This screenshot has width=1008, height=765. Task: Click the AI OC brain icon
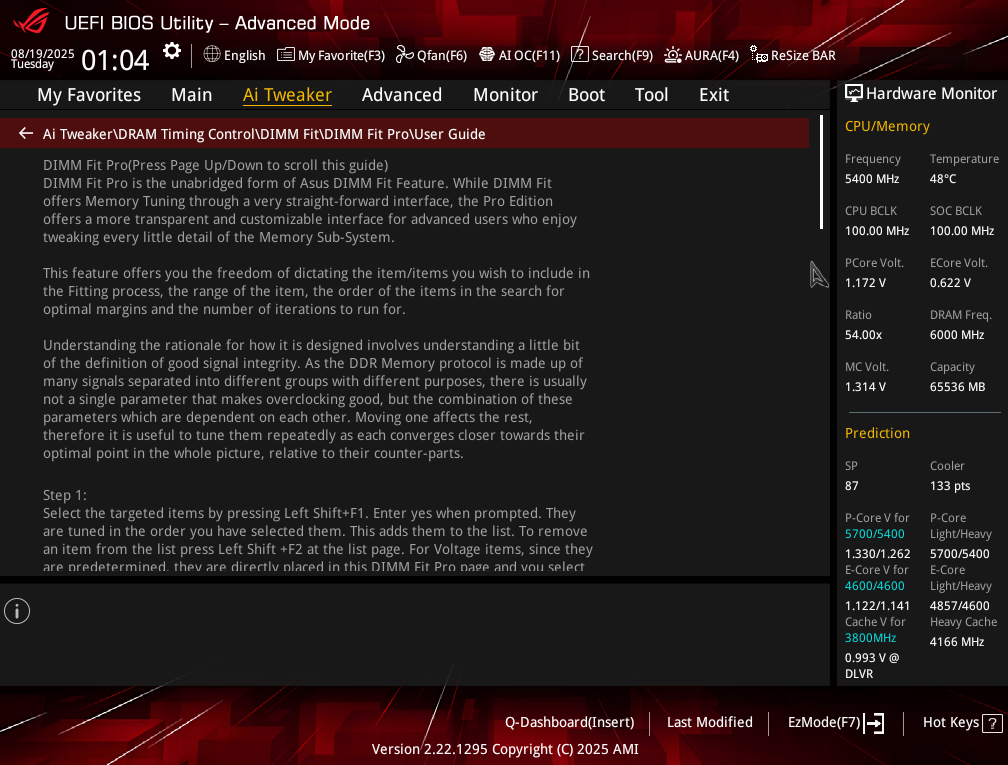[487, 55]
